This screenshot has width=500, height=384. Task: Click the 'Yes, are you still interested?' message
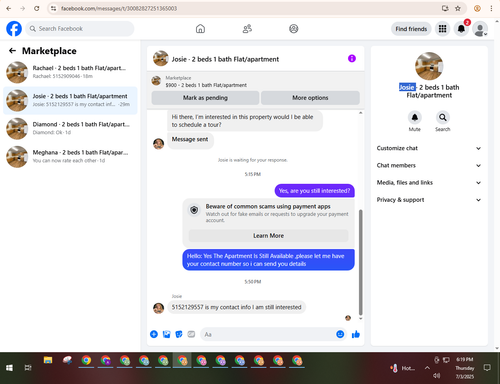314,191
